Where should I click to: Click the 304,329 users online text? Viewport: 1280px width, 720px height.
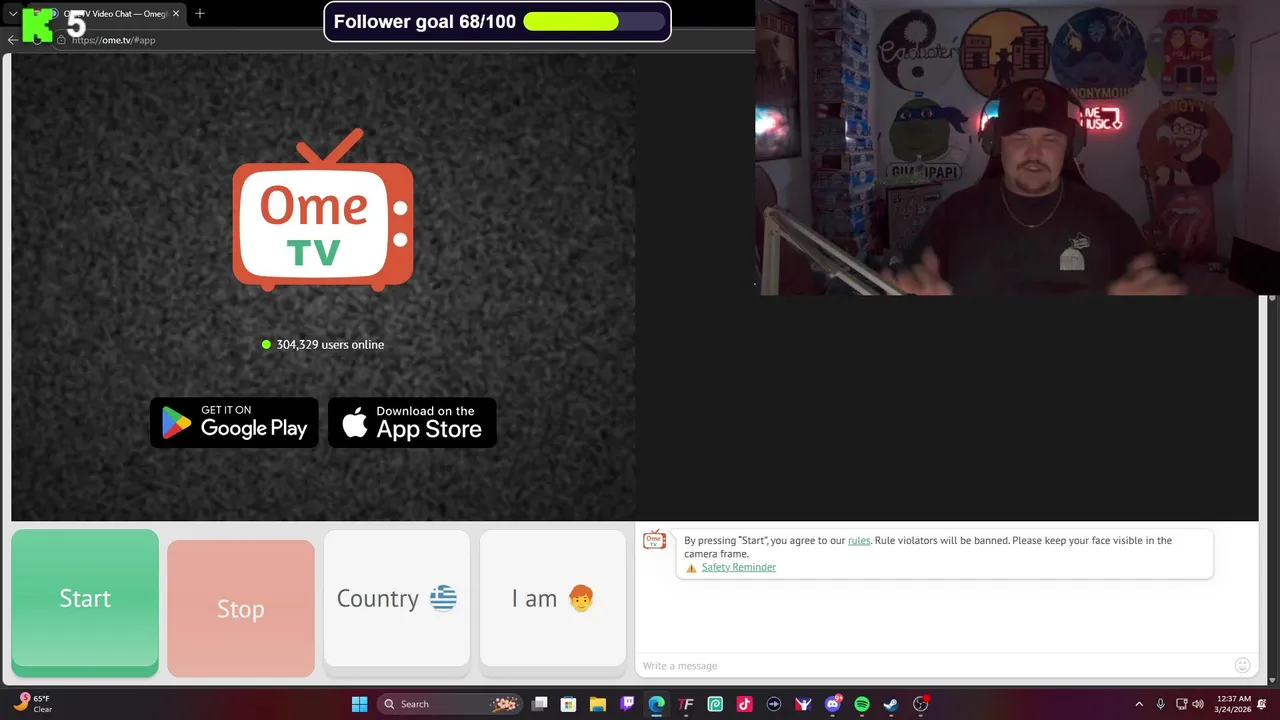coord(323,344)
